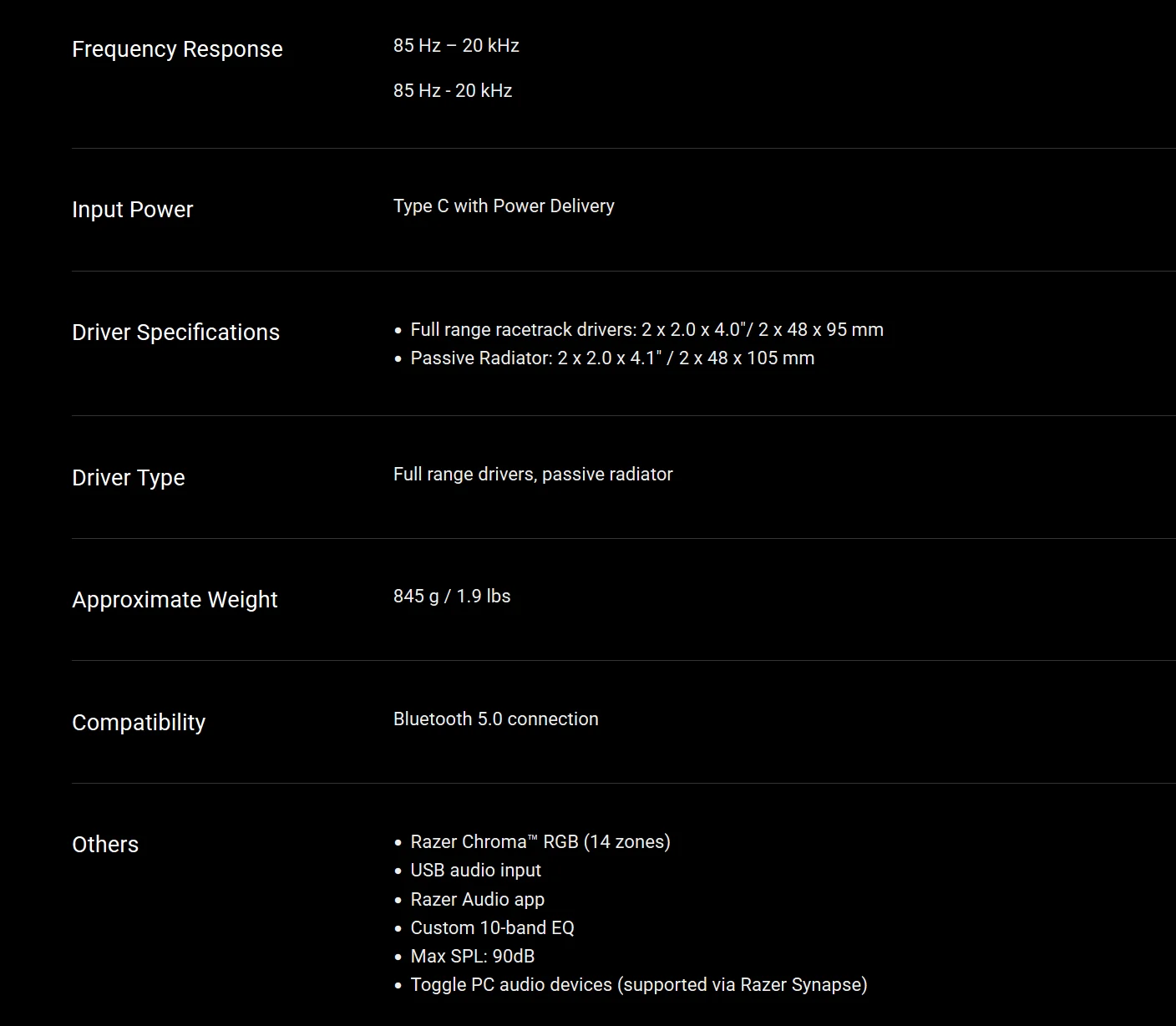Image resolution: width=1176 pixels, height=1026 pixels.
Task: Click the Toggle PC audio devices item
Action: click(639, 985)
